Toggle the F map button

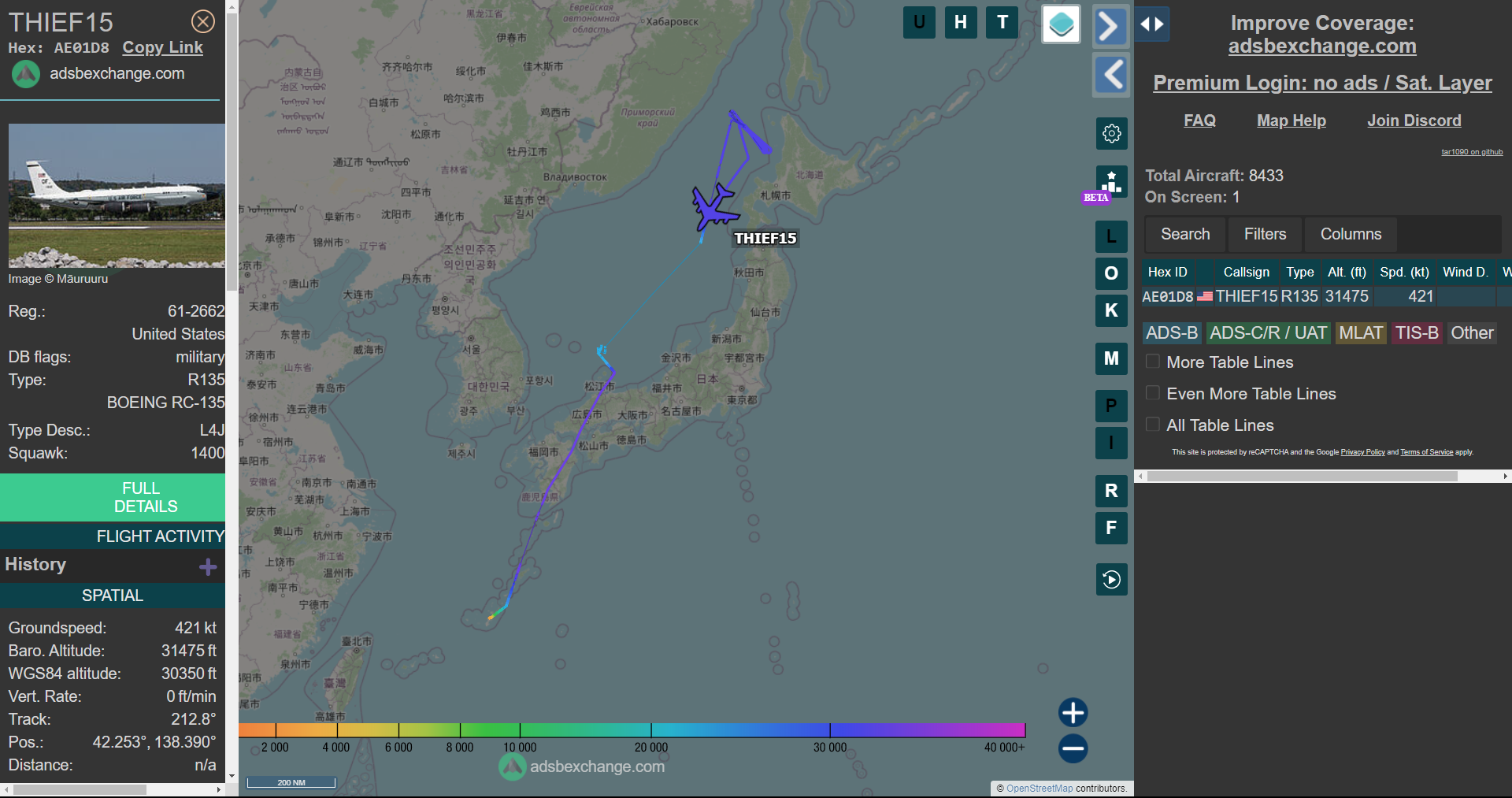pyautogui.click(x=1111, y=528)
